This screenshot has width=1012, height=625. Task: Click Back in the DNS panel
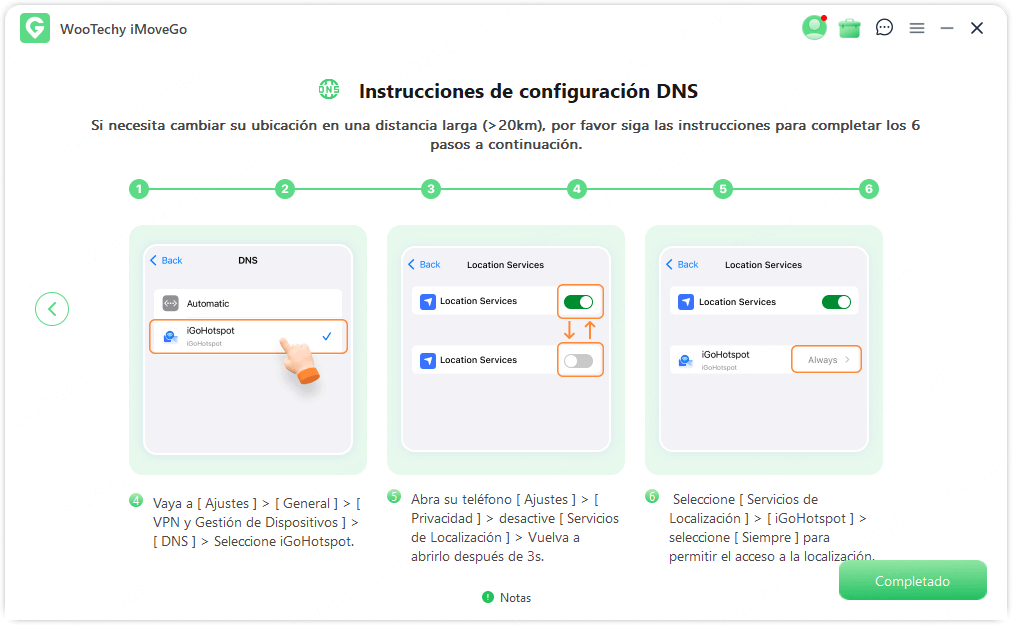[165, 260]
